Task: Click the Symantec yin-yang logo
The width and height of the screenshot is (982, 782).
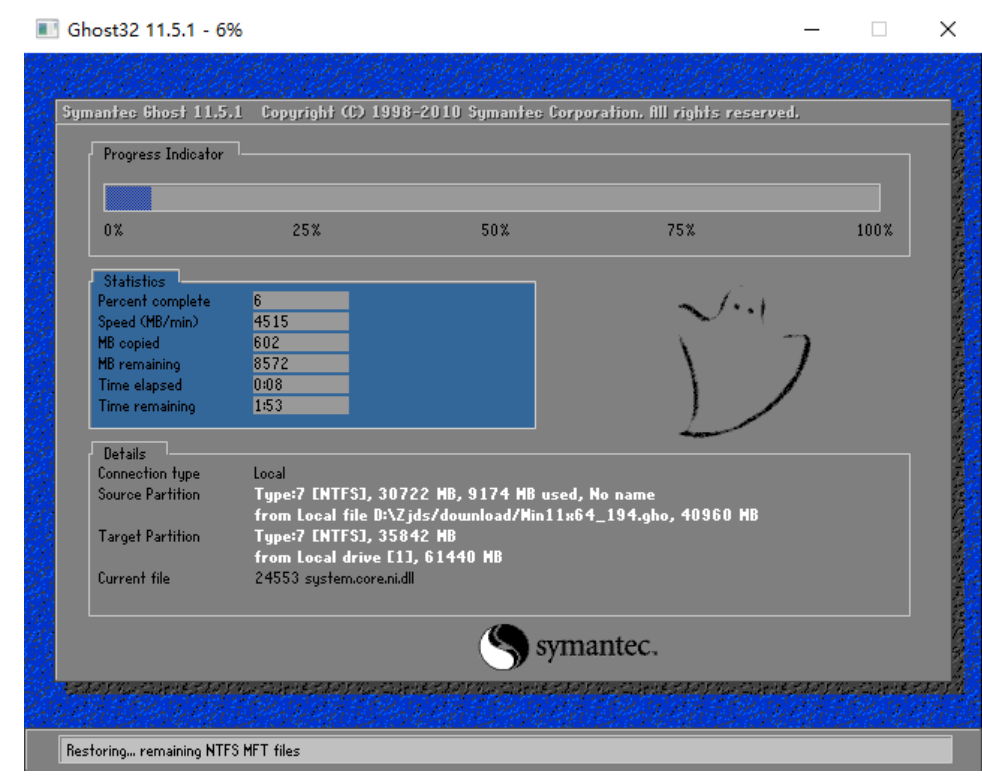Action: click(x=504, y=647)
